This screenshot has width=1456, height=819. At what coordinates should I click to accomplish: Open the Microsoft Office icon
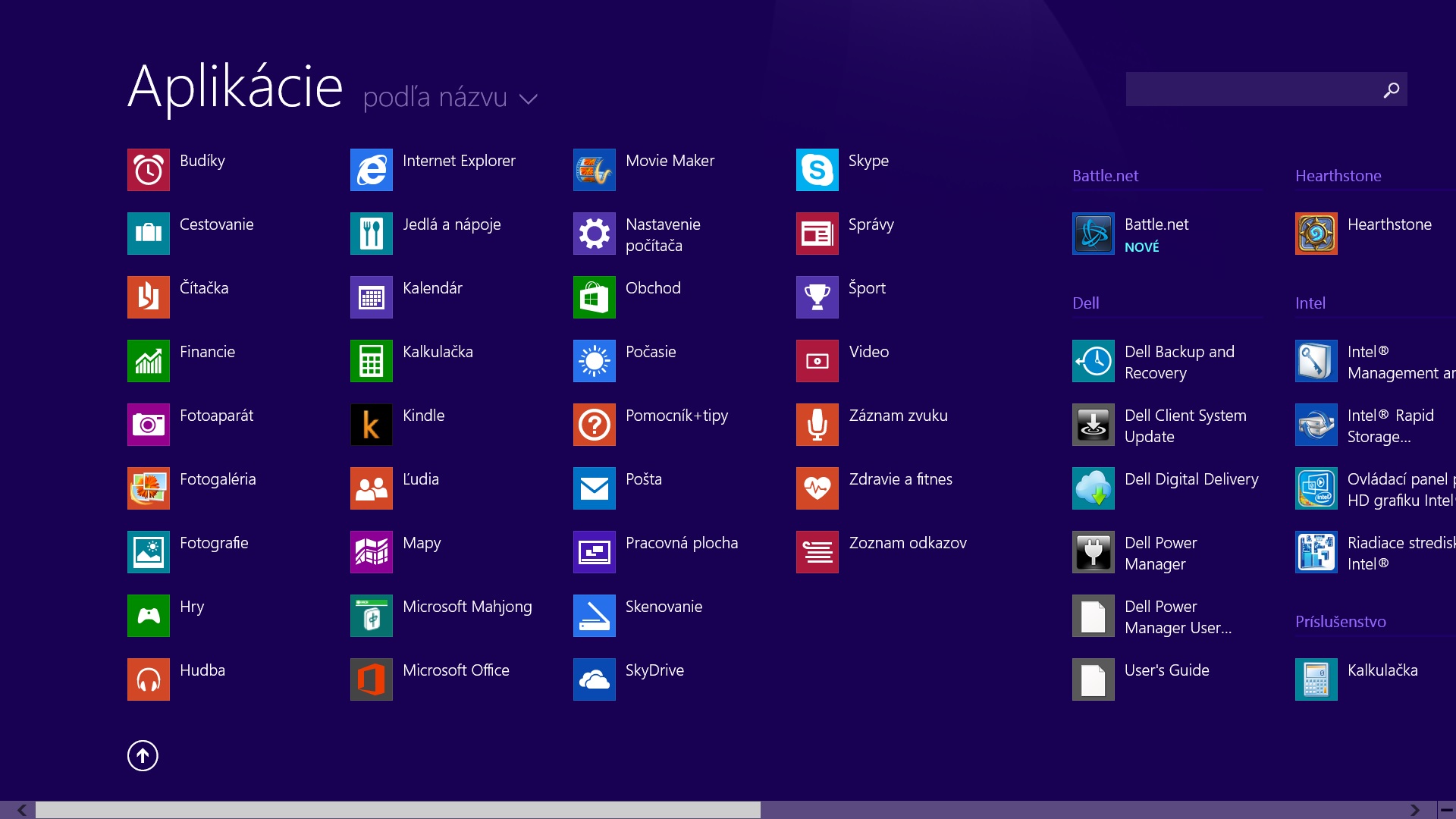coord(372,679)
